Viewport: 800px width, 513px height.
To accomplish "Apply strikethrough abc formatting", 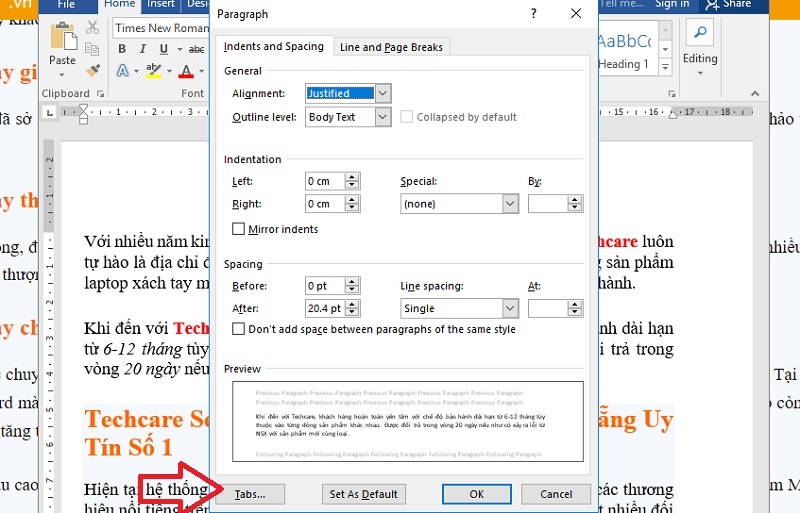I will pyautogui.click(x=196, y=50).
